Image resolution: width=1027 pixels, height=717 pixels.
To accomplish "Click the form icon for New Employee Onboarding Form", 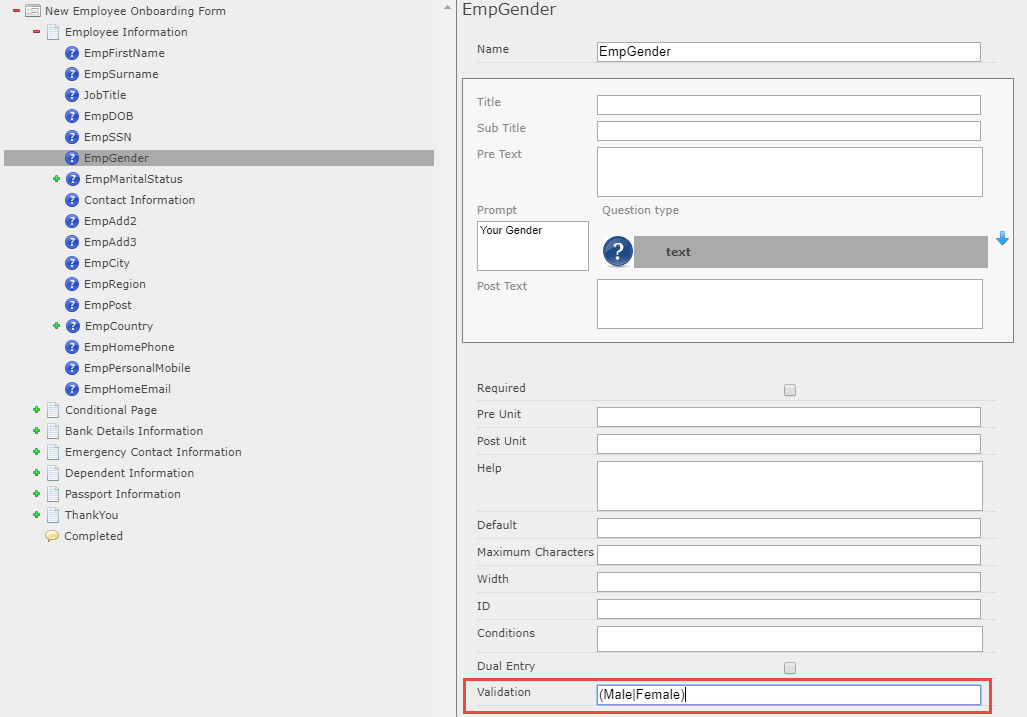I will coord(33,11).
